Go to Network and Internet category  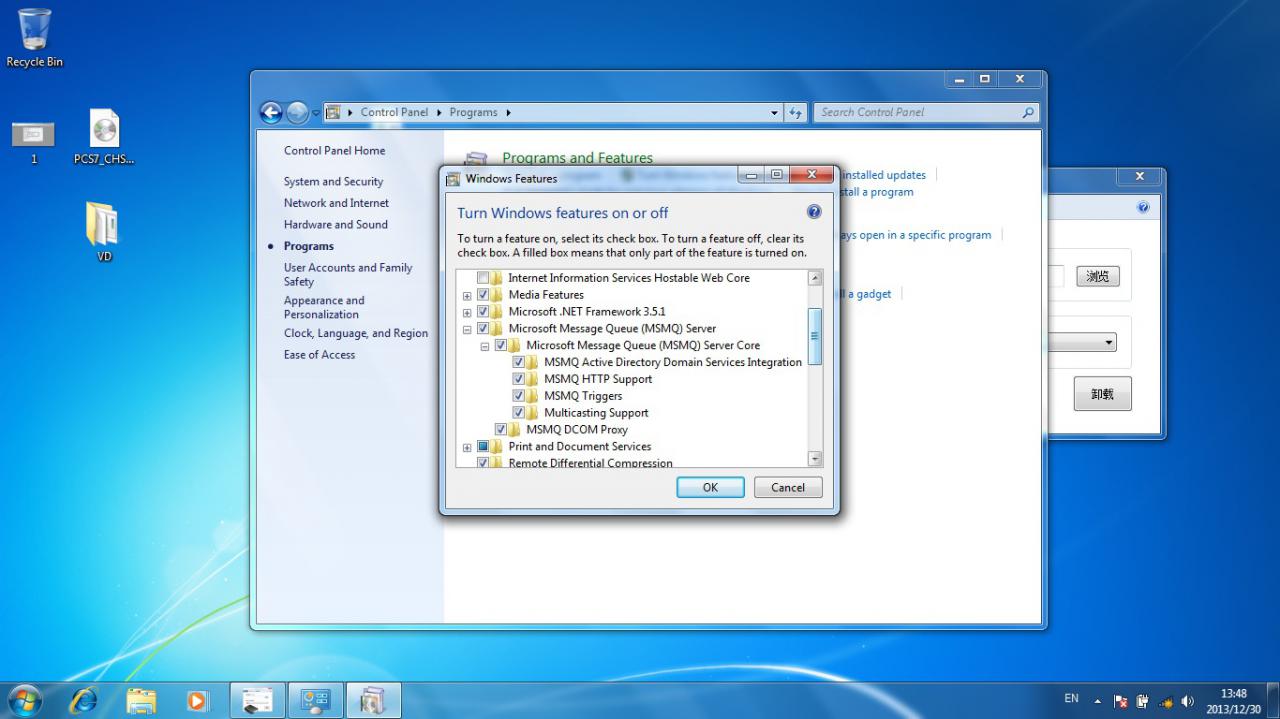336,203
